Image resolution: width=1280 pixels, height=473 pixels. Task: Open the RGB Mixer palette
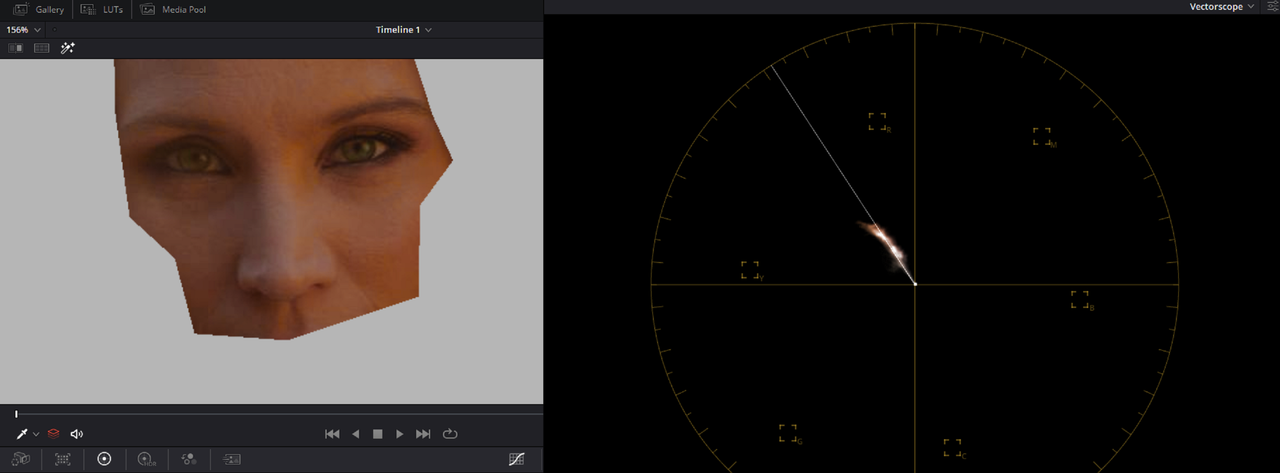pos(188,459)
